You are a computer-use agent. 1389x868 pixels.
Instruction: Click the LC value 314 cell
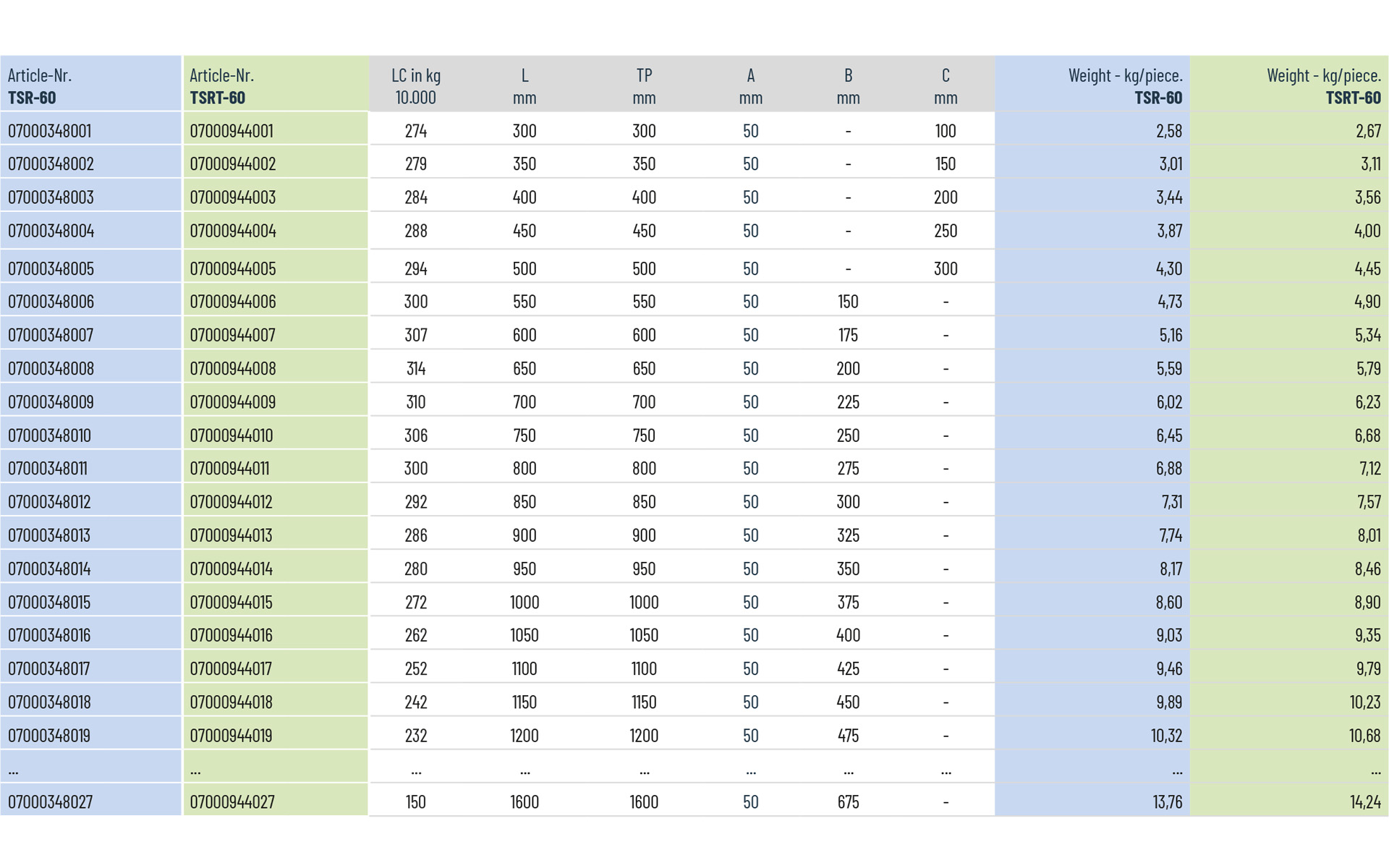point(415,368)
